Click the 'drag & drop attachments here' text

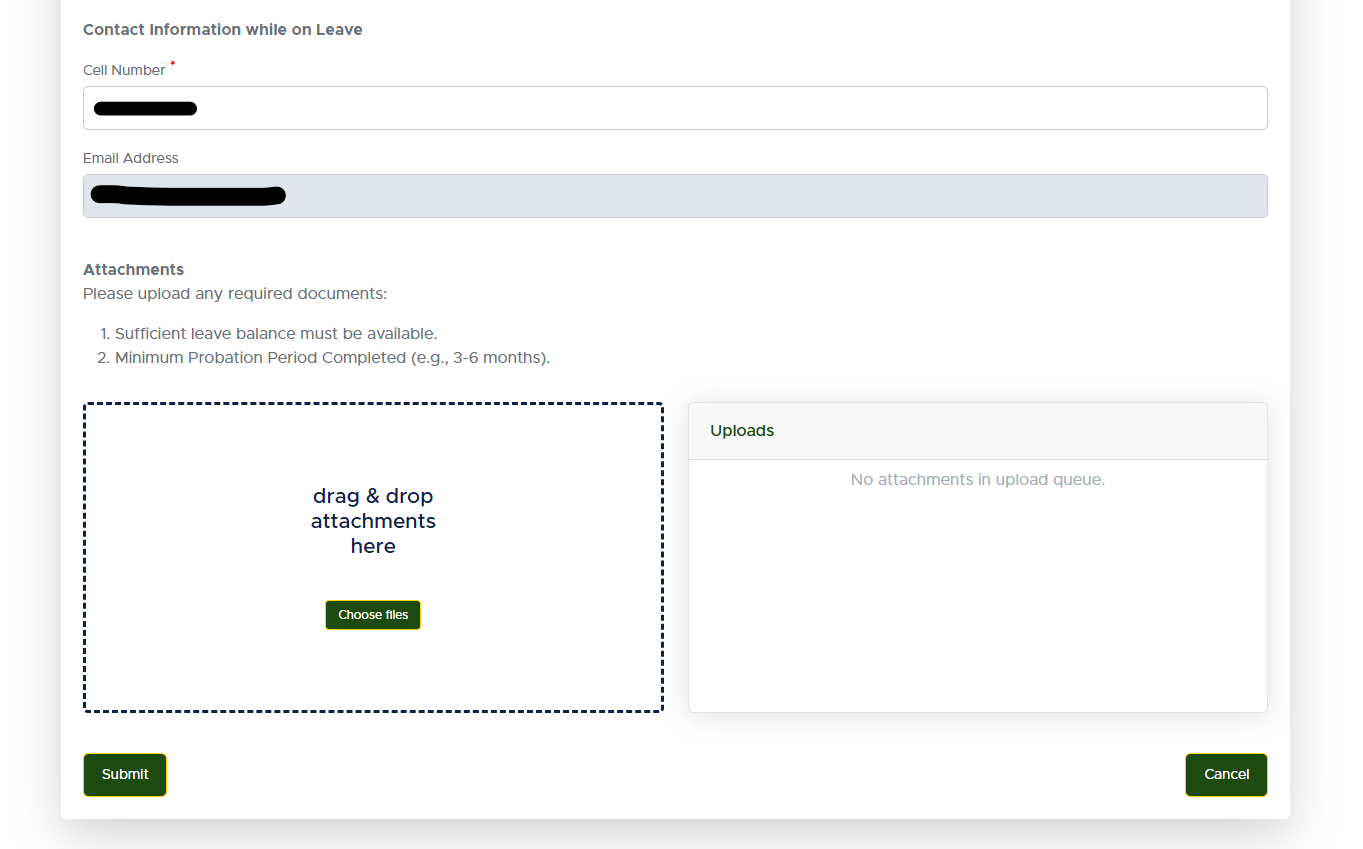click(373, 521)
